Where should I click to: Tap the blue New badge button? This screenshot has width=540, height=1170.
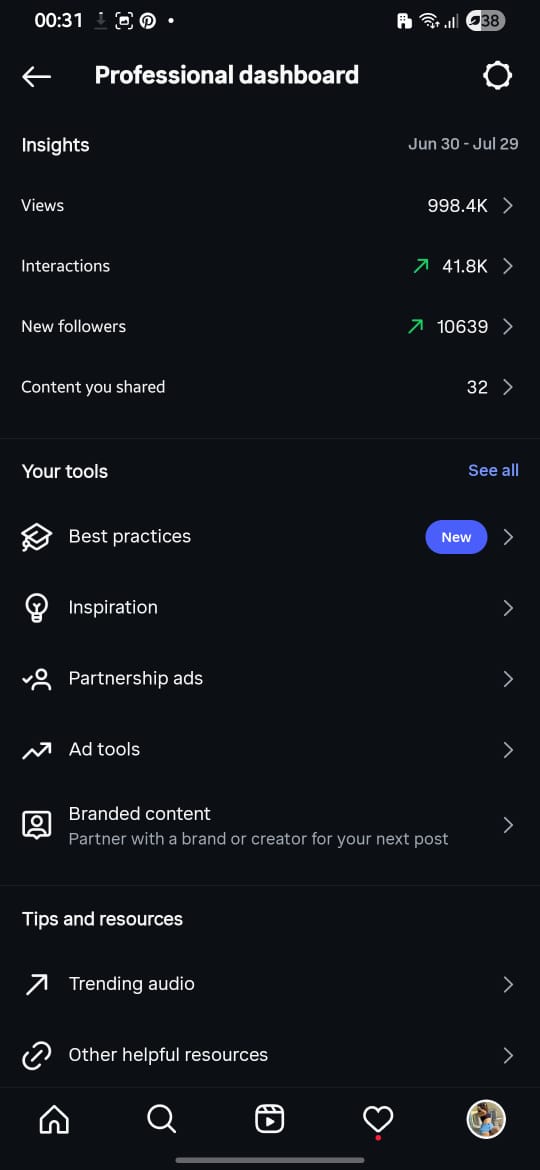pos(456,537)
